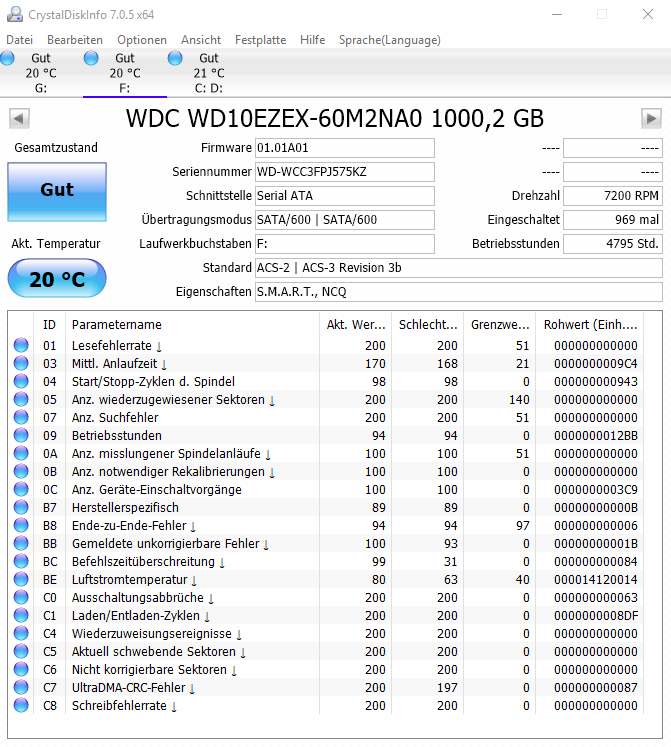Click status orb of UltraDMA-CRC-Fehler row
Image resolution: width=671 pixels, height=747 pixels.
21,687
